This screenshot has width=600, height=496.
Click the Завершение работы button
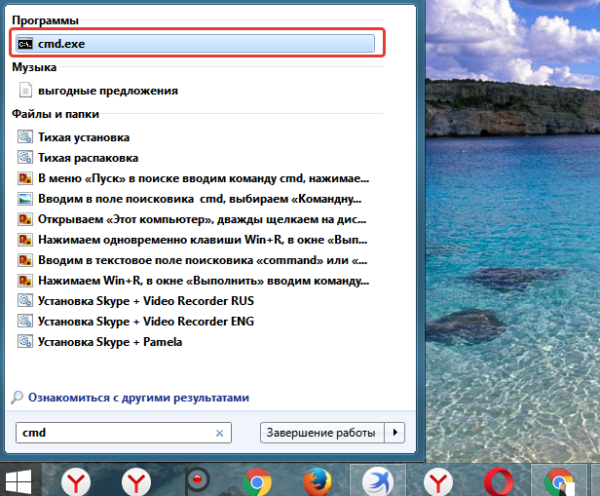coord(322,433)
